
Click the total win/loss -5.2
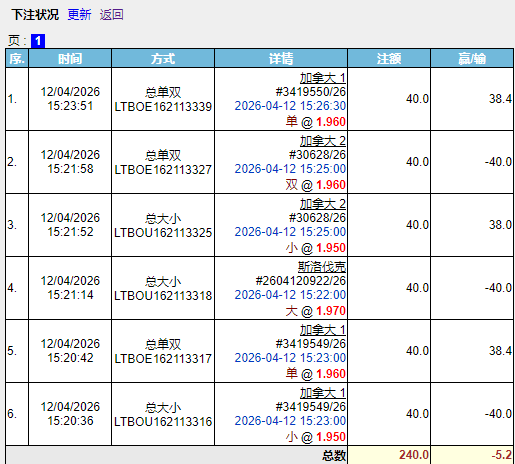pos(502,455)
